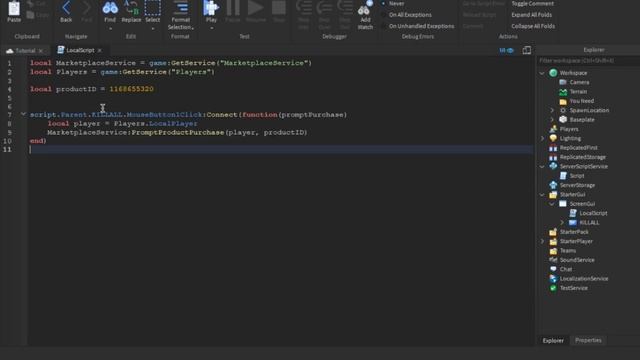Image resolution: width=640 pixels, height=360 pixels.
Task: Collapse the Workspace tree node
Action: click(542, 73)
